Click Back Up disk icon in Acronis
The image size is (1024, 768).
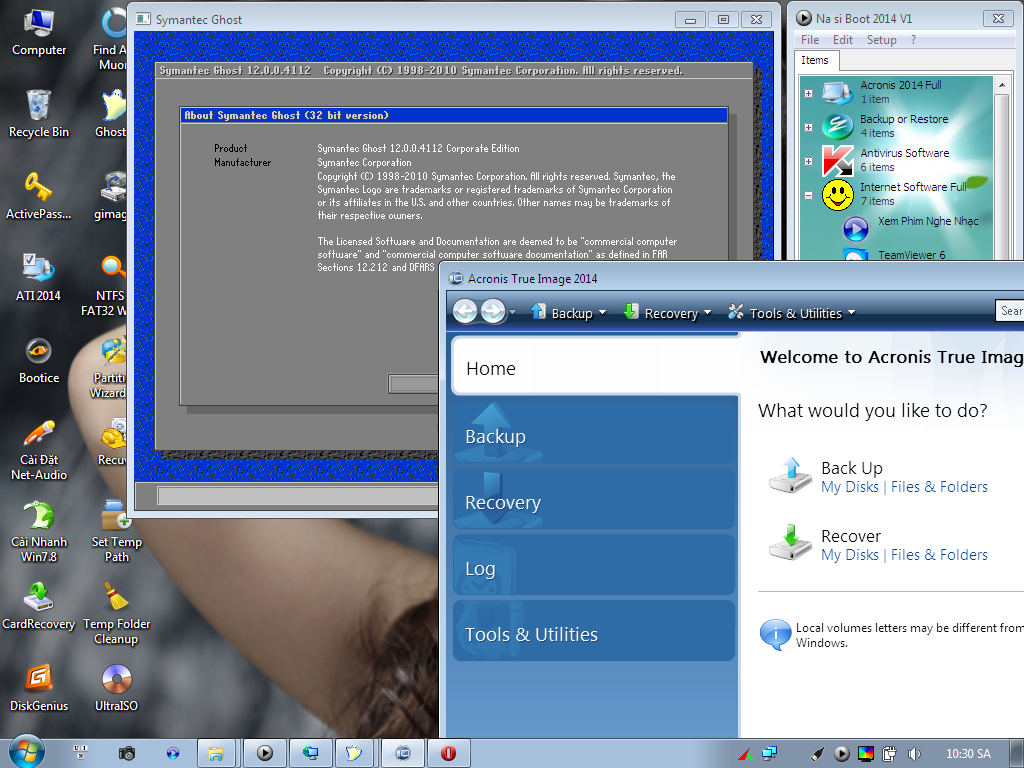click(790, 476)
